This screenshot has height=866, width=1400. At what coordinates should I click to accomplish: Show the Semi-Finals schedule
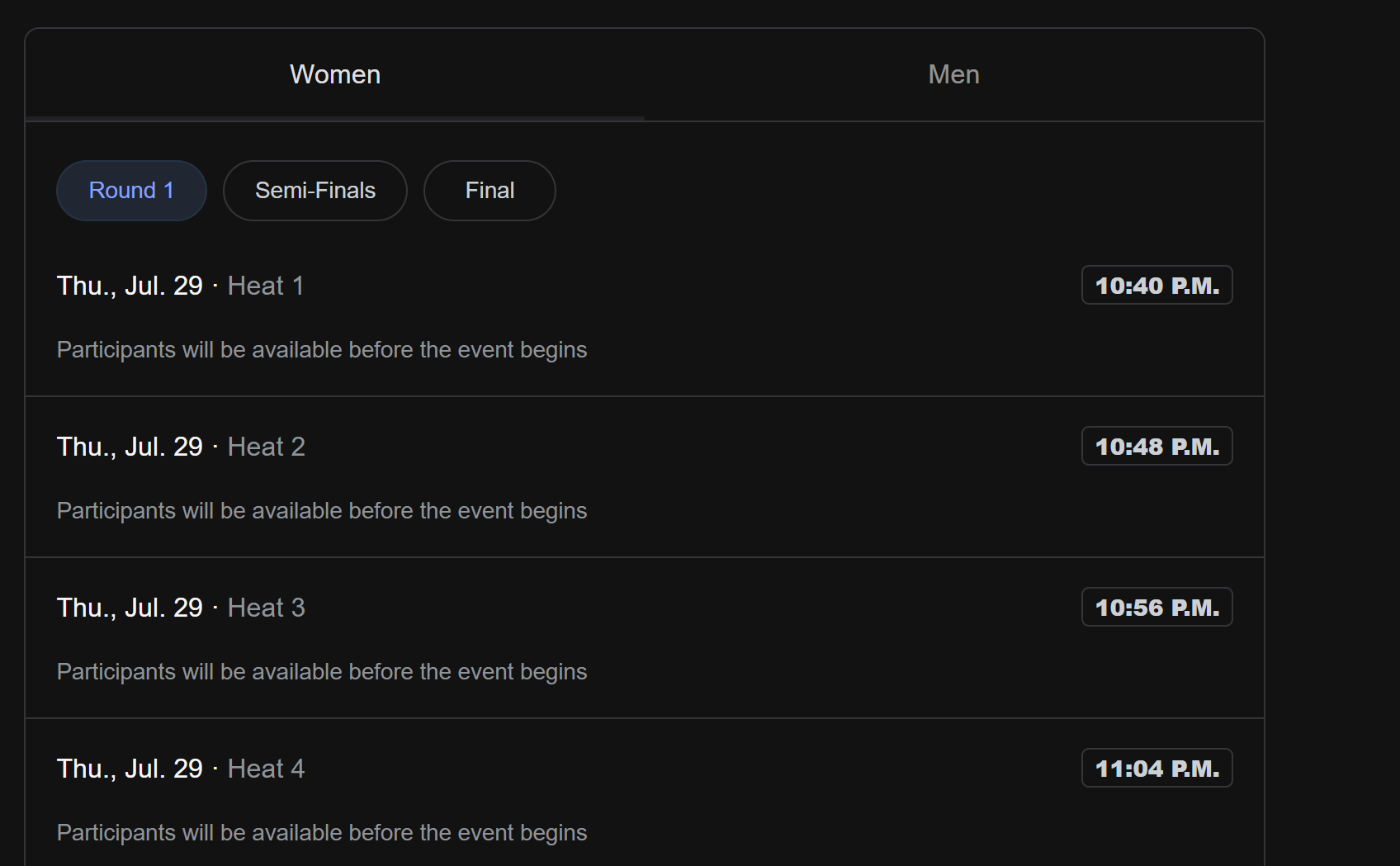(315, 191)
